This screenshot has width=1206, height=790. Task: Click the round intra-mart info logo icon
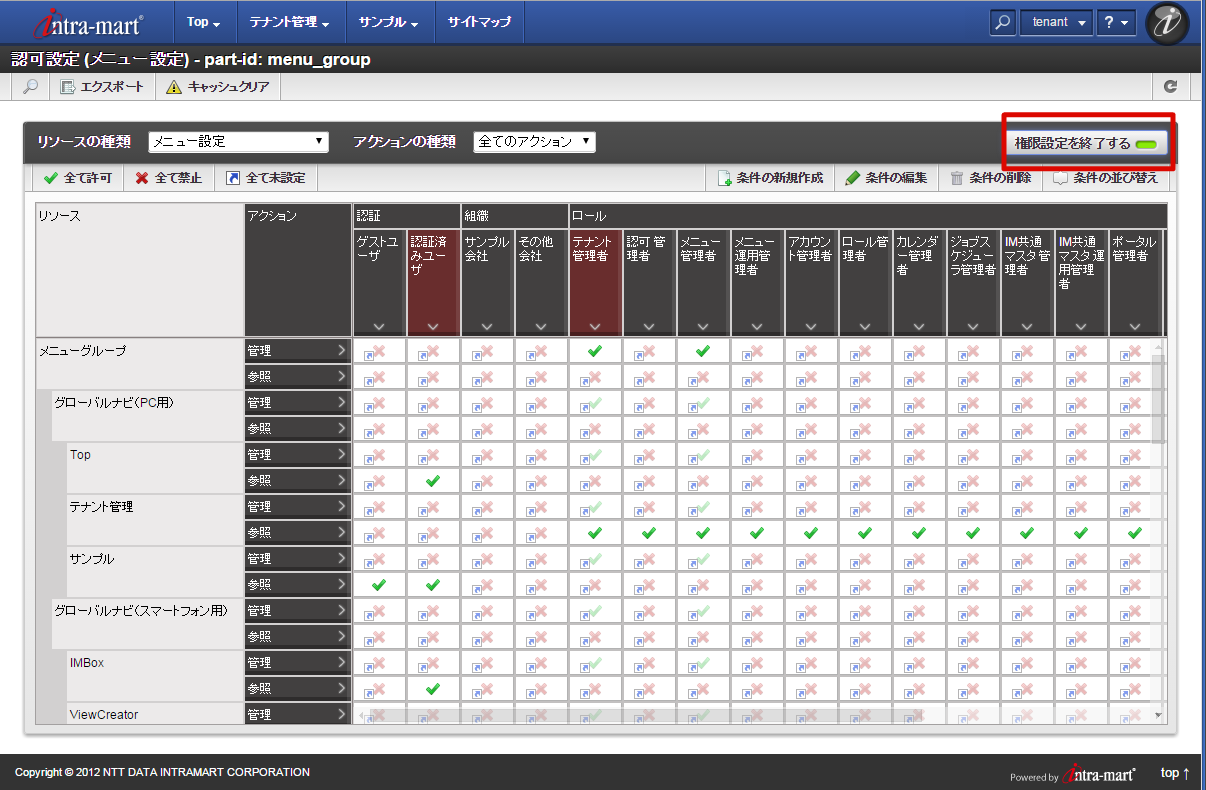point(1166,24)
